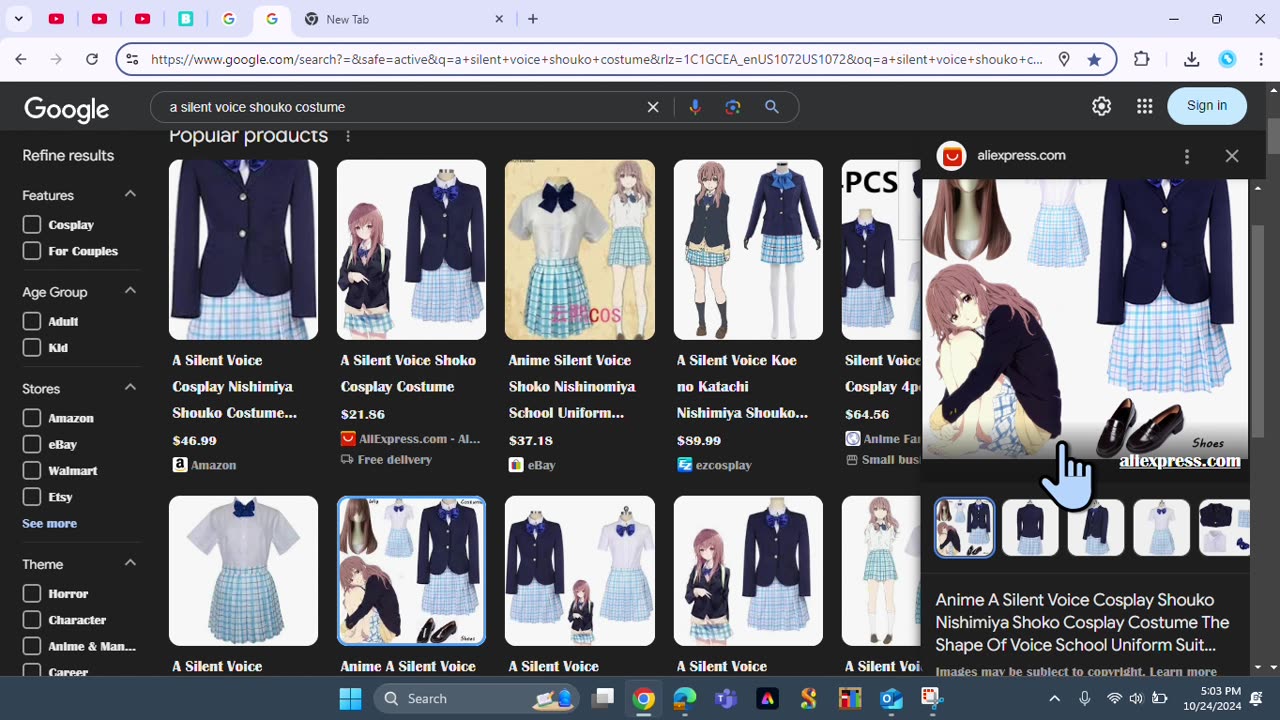Click taskbar microphone icon
This screenshot has height=720, width=1280.
pyautogui.click(x=1085, y=698)
